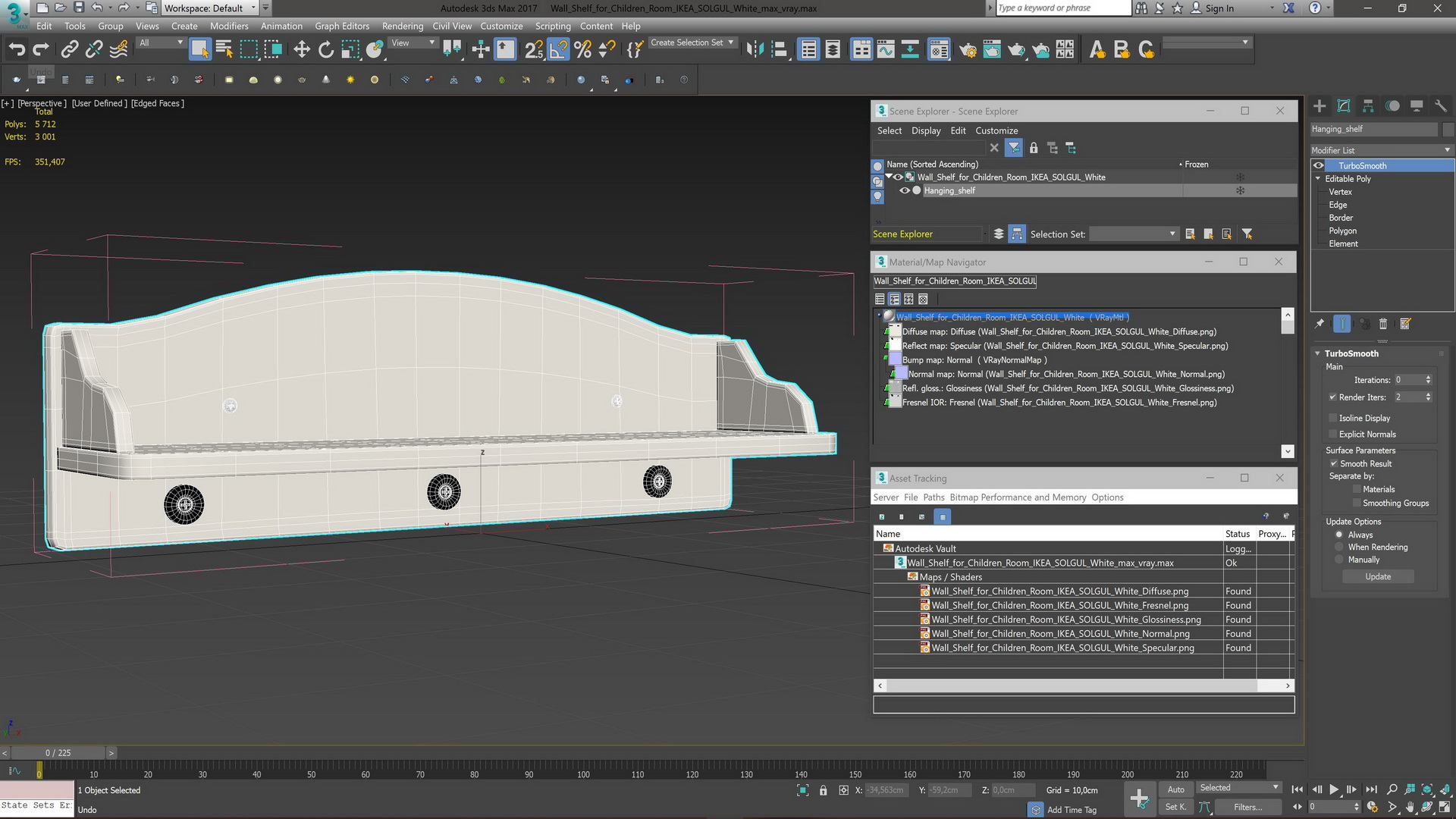This screenshot has height=819, width=1456.
Task: Activate Select and Link tool
Action: tap(69, 50)
